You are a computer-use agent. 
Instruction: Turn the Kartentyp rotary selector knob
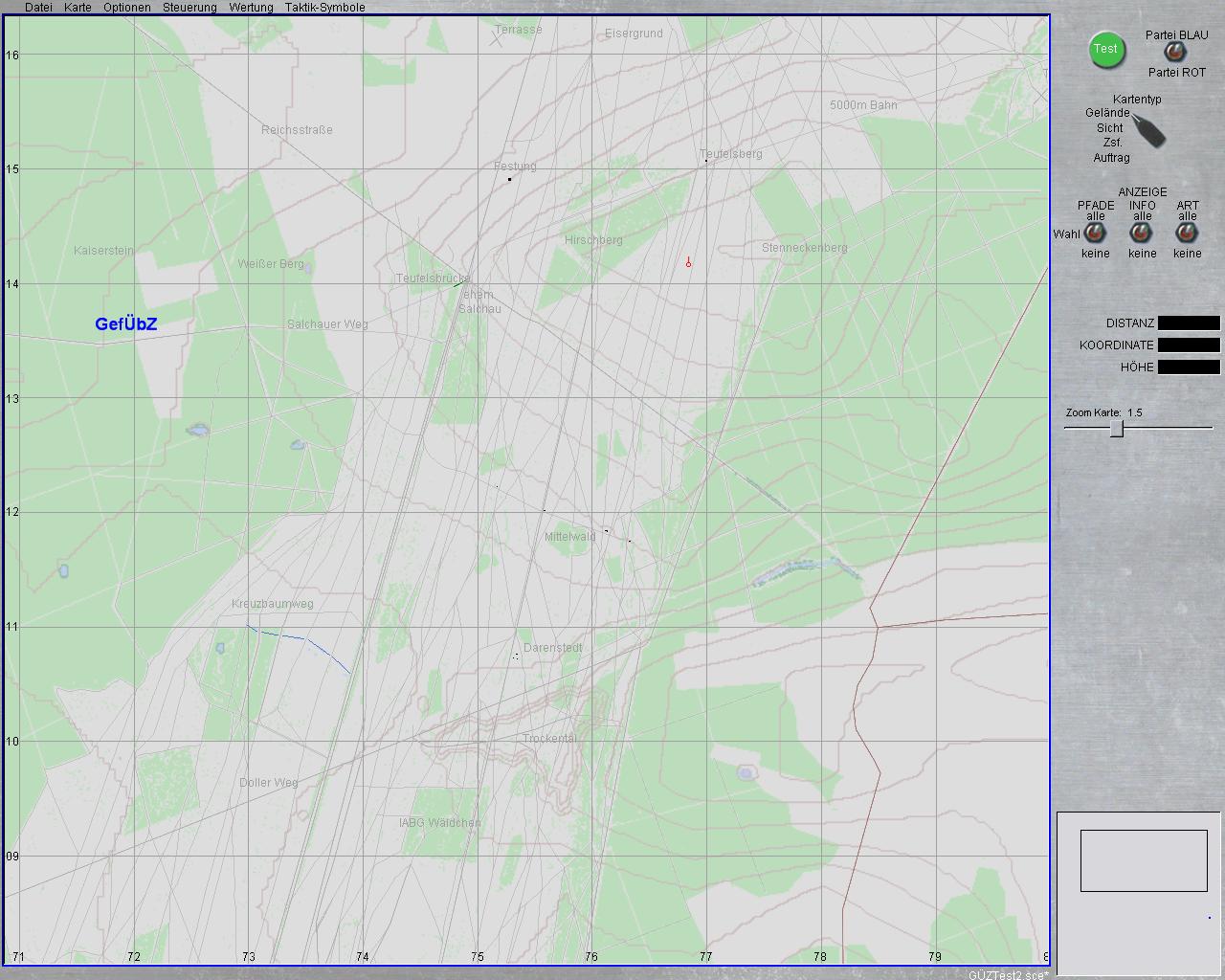point(1149,130)
